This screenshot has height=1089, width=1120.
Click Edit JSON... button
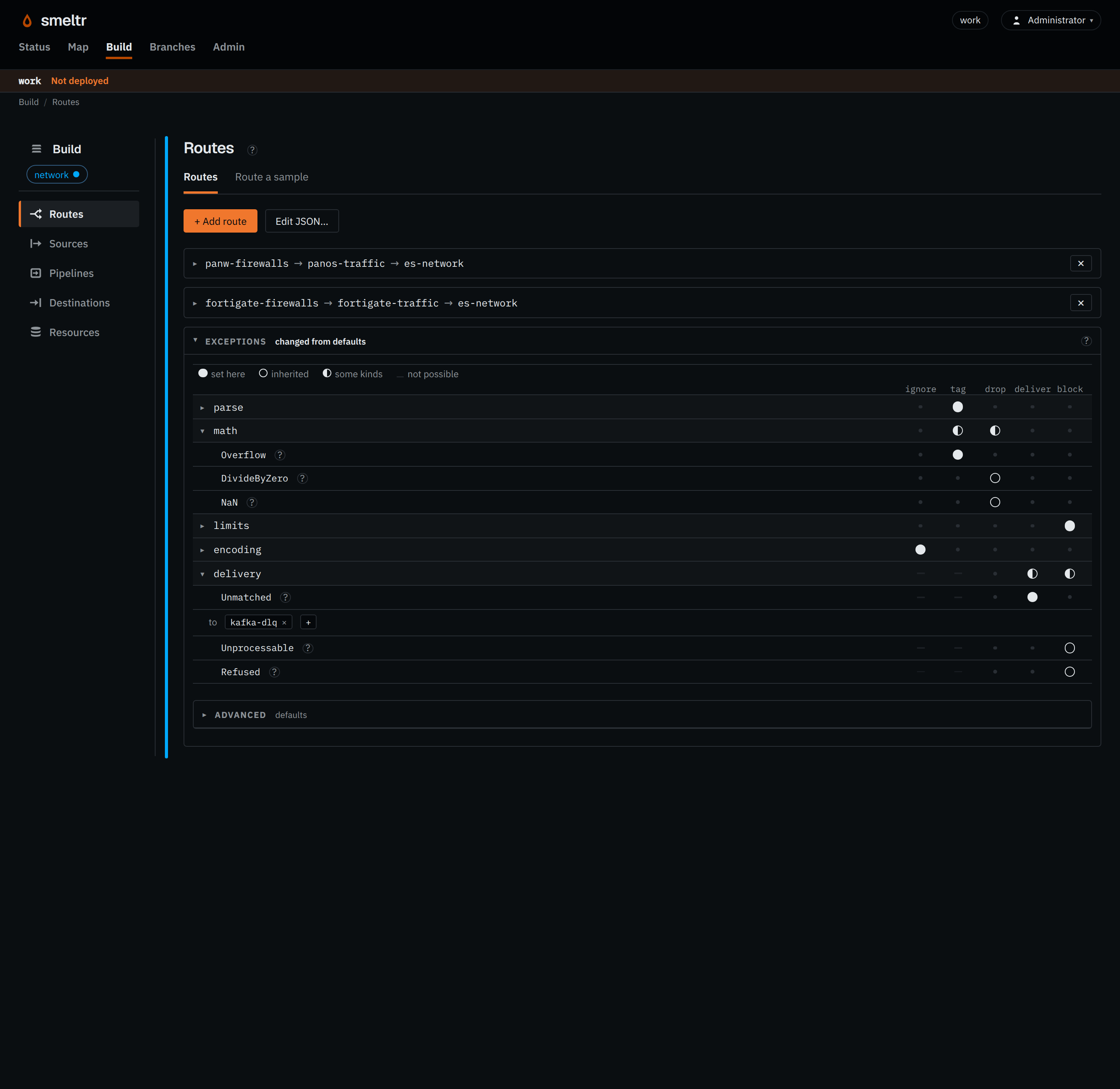[x=302, y=221]
